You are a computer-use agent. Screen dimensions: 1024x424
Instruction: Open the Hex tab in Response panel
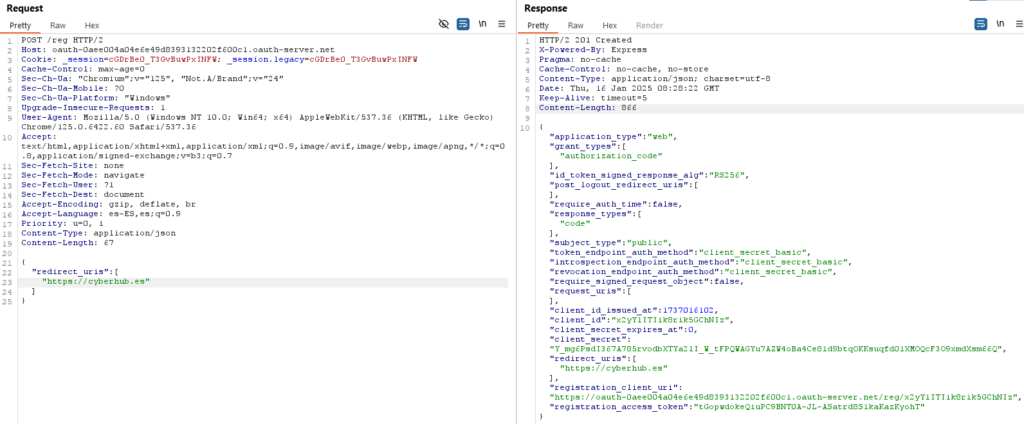click(x=609, y=25)
